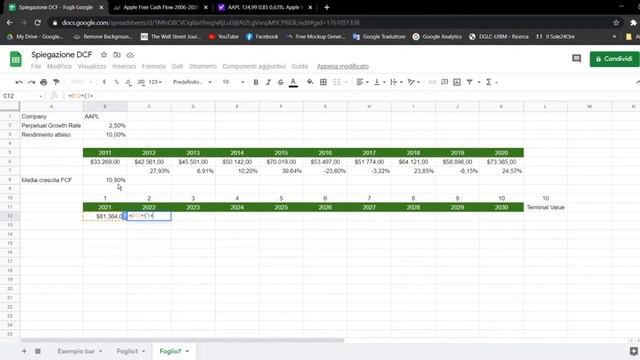This screenshot has width=640, height=360.
Task: Open the text rotation dropdown
Action: tap(413, 82)
